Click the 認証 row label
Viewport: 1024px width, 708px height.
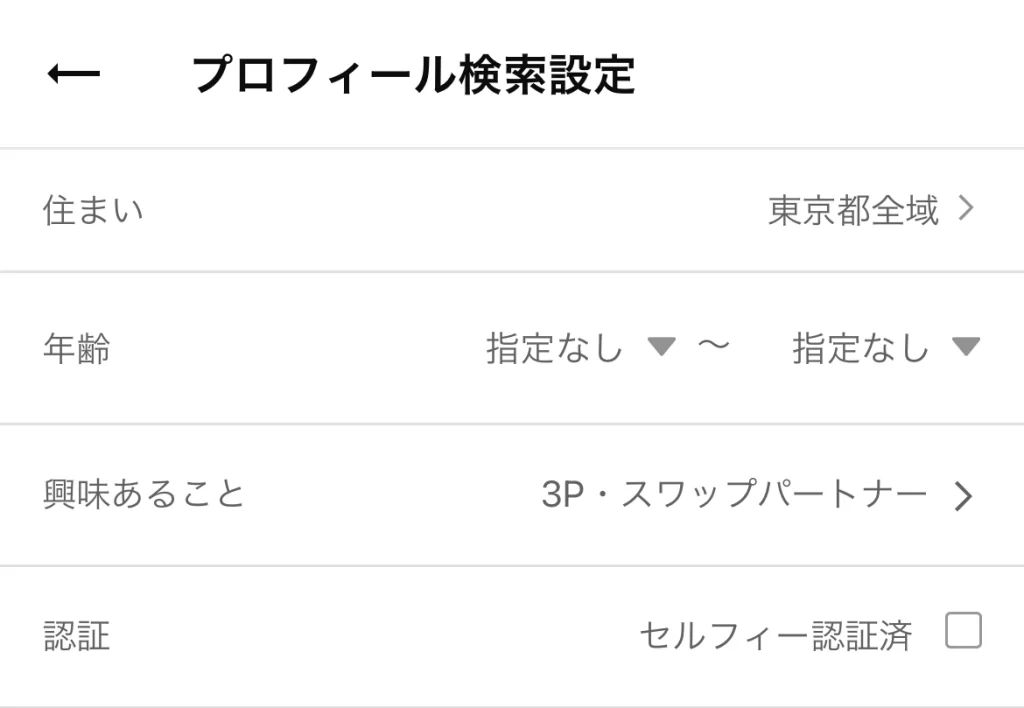(75, 634)
